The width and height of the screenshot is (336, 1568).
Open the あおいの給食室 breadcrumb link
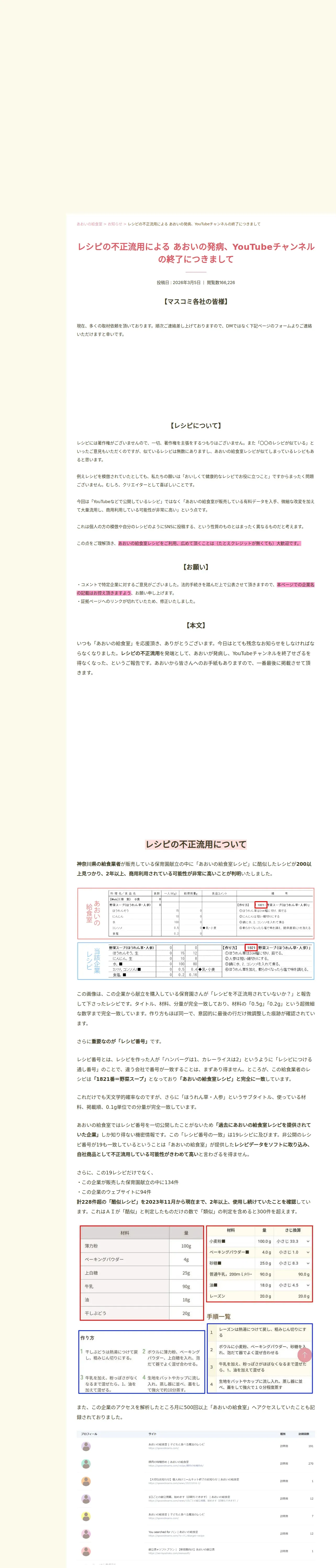click(x=90, y=224)
